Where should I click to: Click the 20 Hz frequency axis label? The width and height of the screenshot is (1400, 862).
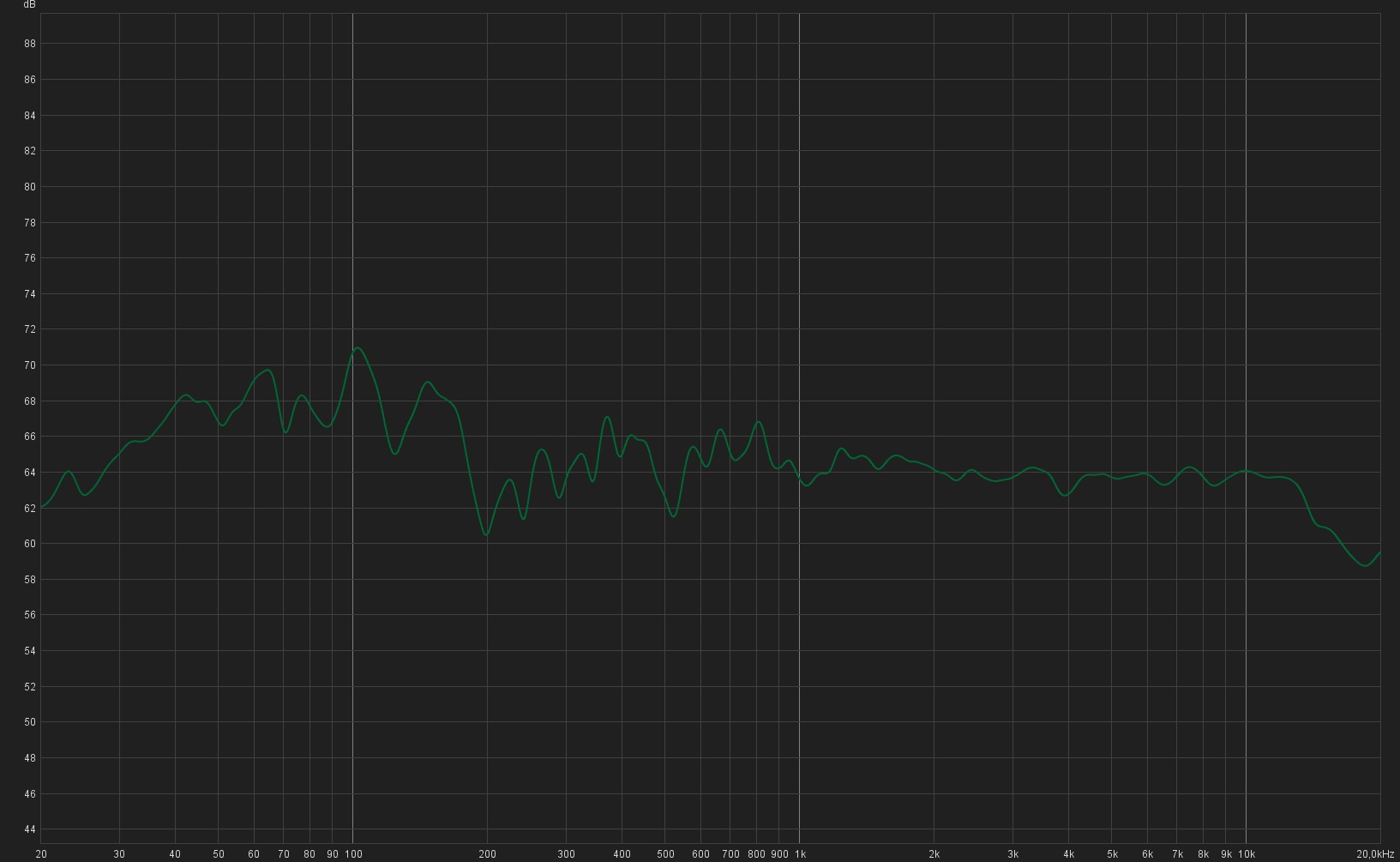41,854
